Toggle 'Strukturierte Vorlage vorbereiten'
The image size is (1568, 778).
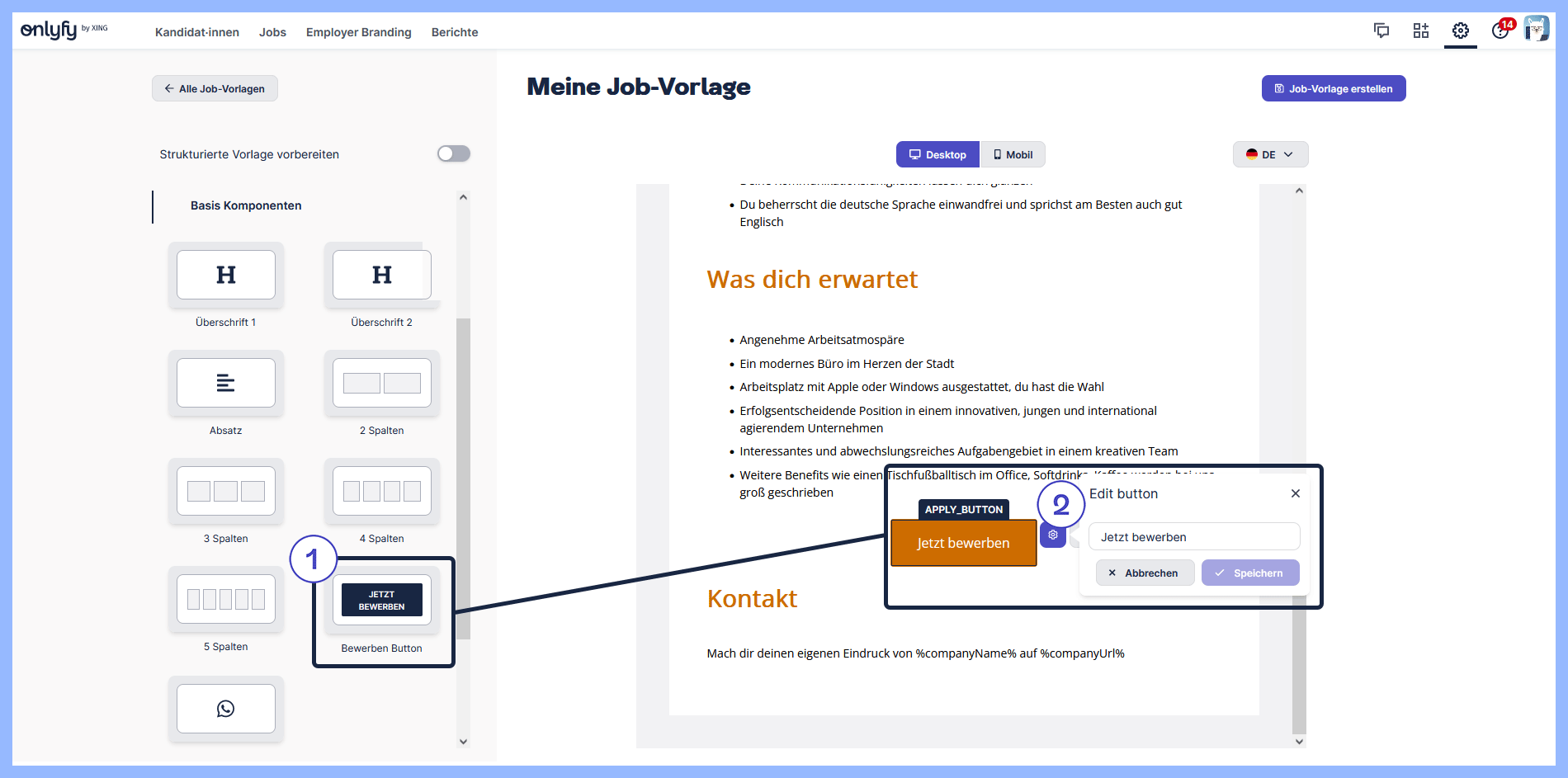tap(453, 153)
